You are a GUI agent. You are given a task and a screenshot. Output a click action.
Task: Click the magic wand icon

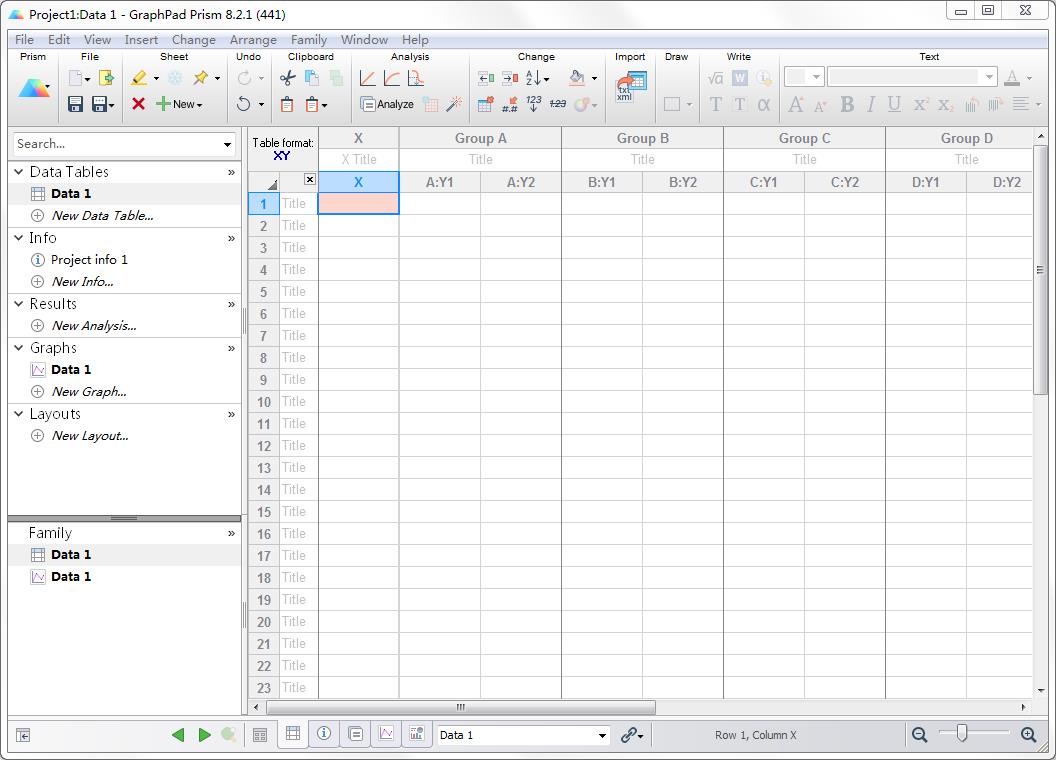click(455, 104)
